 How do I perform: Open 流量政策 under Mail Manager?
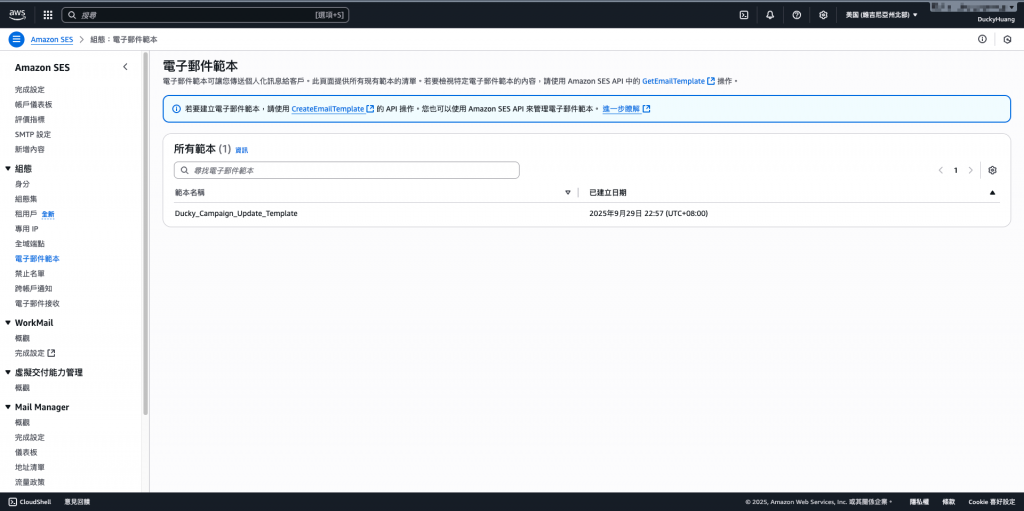30,482
